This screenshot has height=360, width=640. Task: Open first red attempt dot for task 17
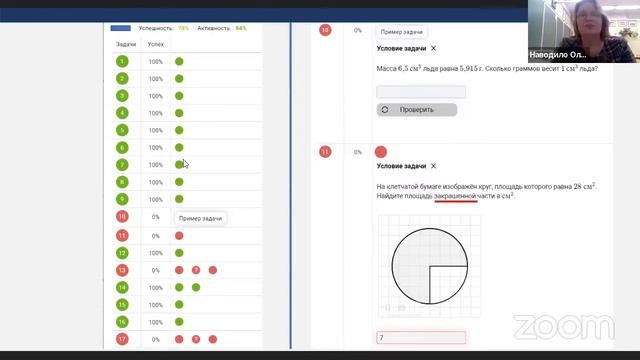tap(179, 339)
